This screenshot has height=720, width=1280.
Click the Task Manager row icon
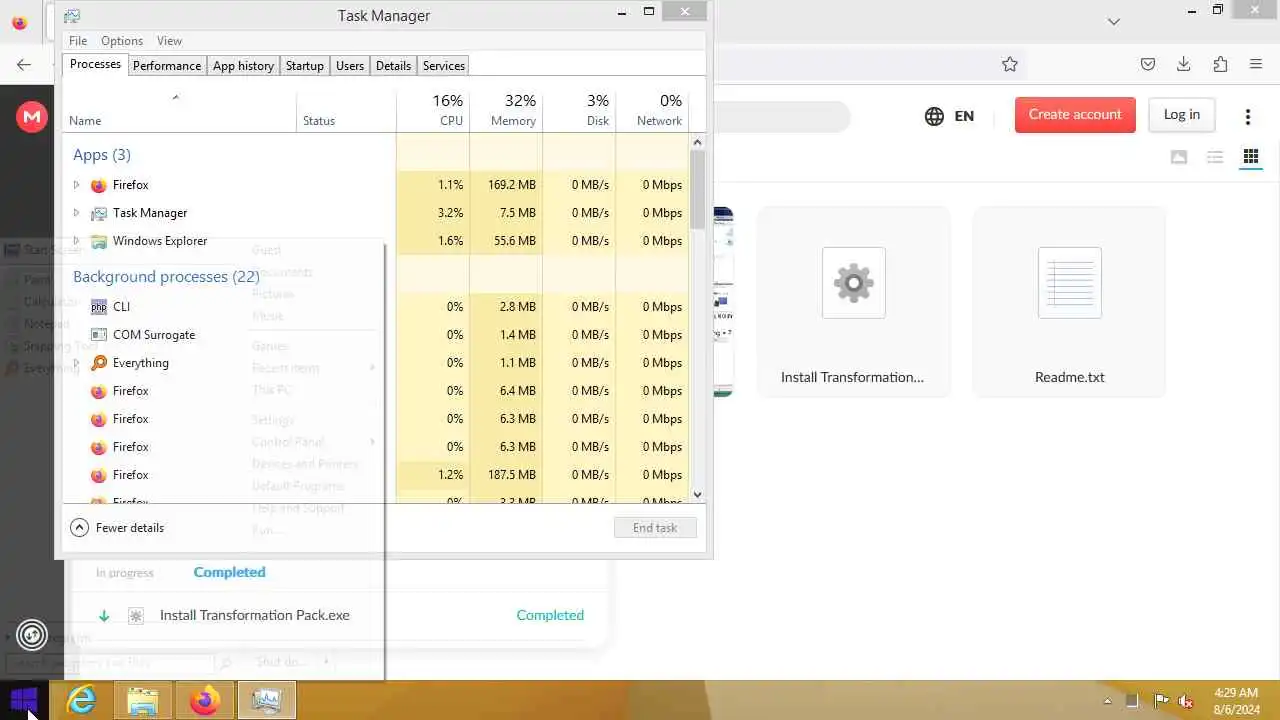pyautogui.click(x=99, y=213)
